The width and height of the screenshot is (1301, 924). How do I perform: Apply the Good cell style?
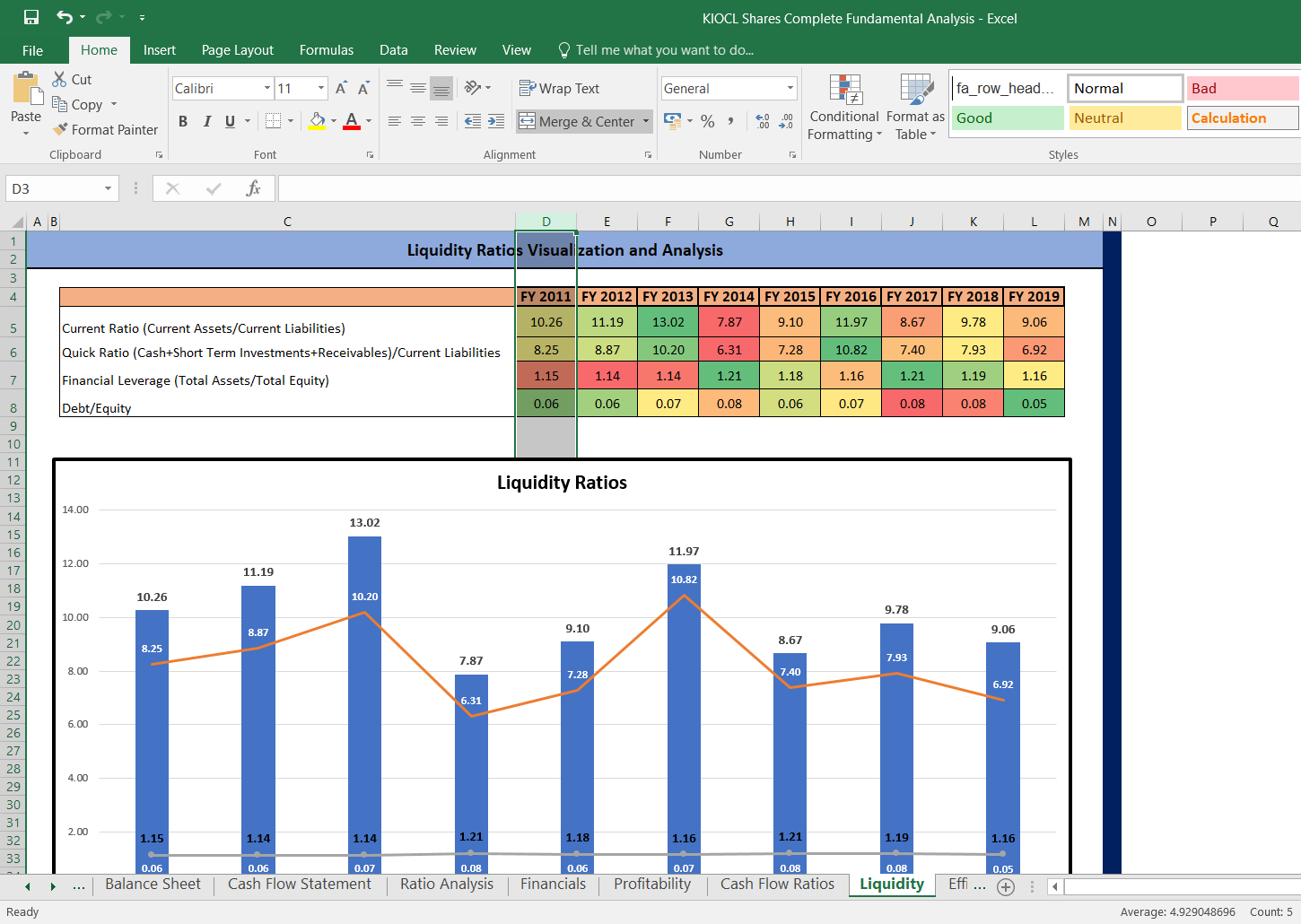click(x=1008, y=118)
